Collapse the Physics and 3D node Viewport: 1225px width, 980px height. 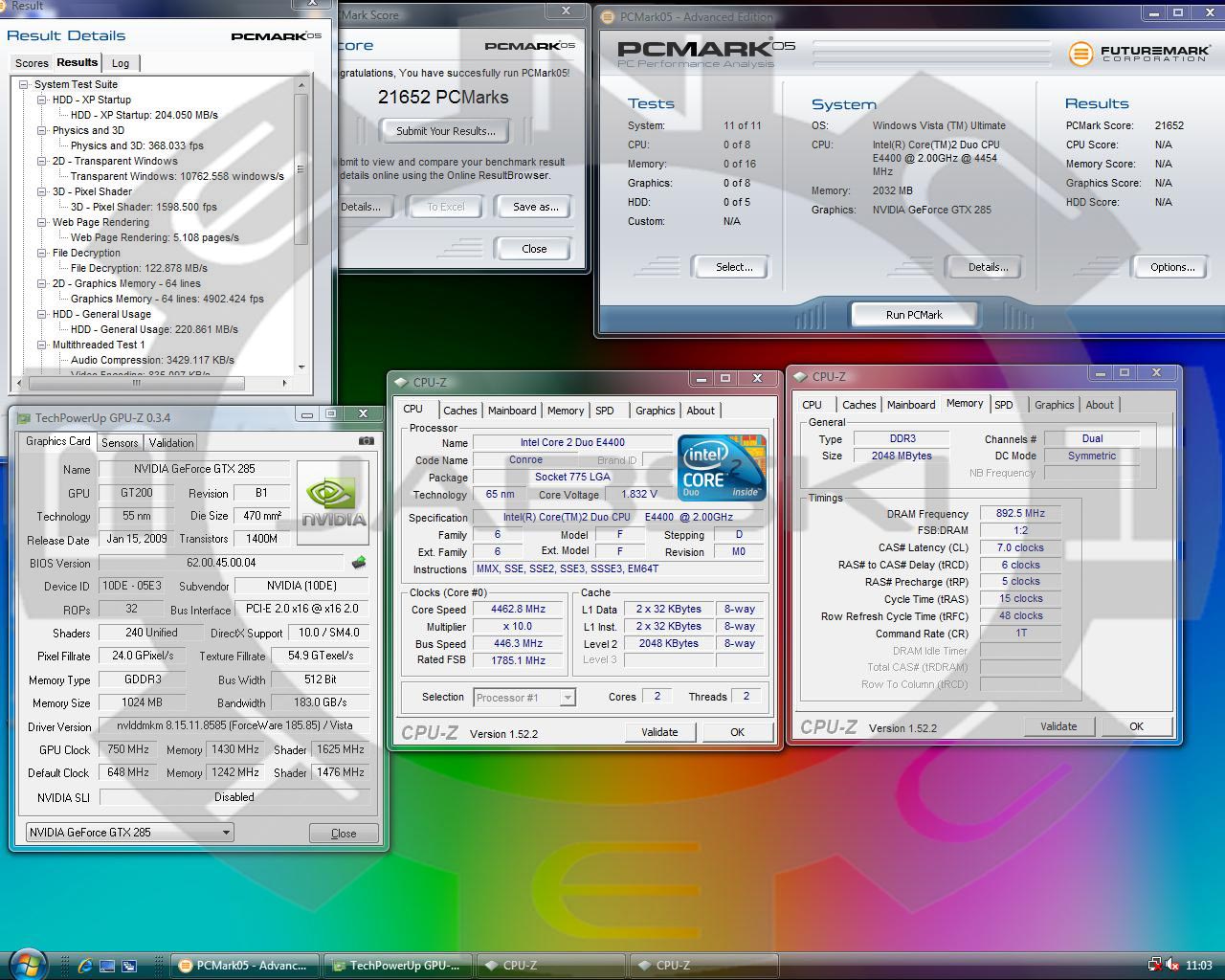pyautogui.click(x=42, y=130)
